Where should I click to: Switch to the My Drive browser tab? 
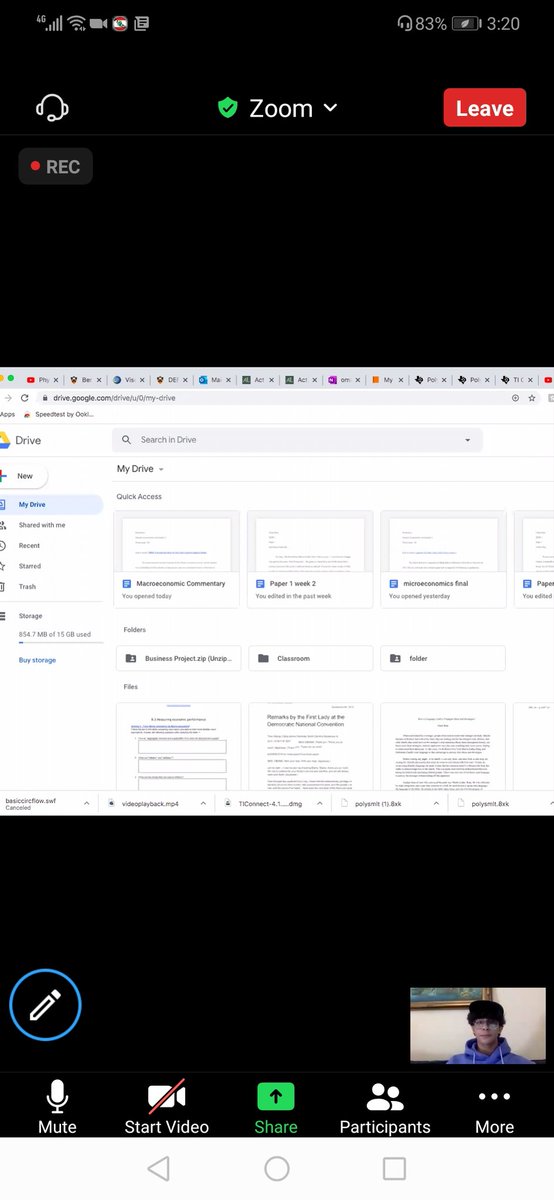(x=386, y=380)
